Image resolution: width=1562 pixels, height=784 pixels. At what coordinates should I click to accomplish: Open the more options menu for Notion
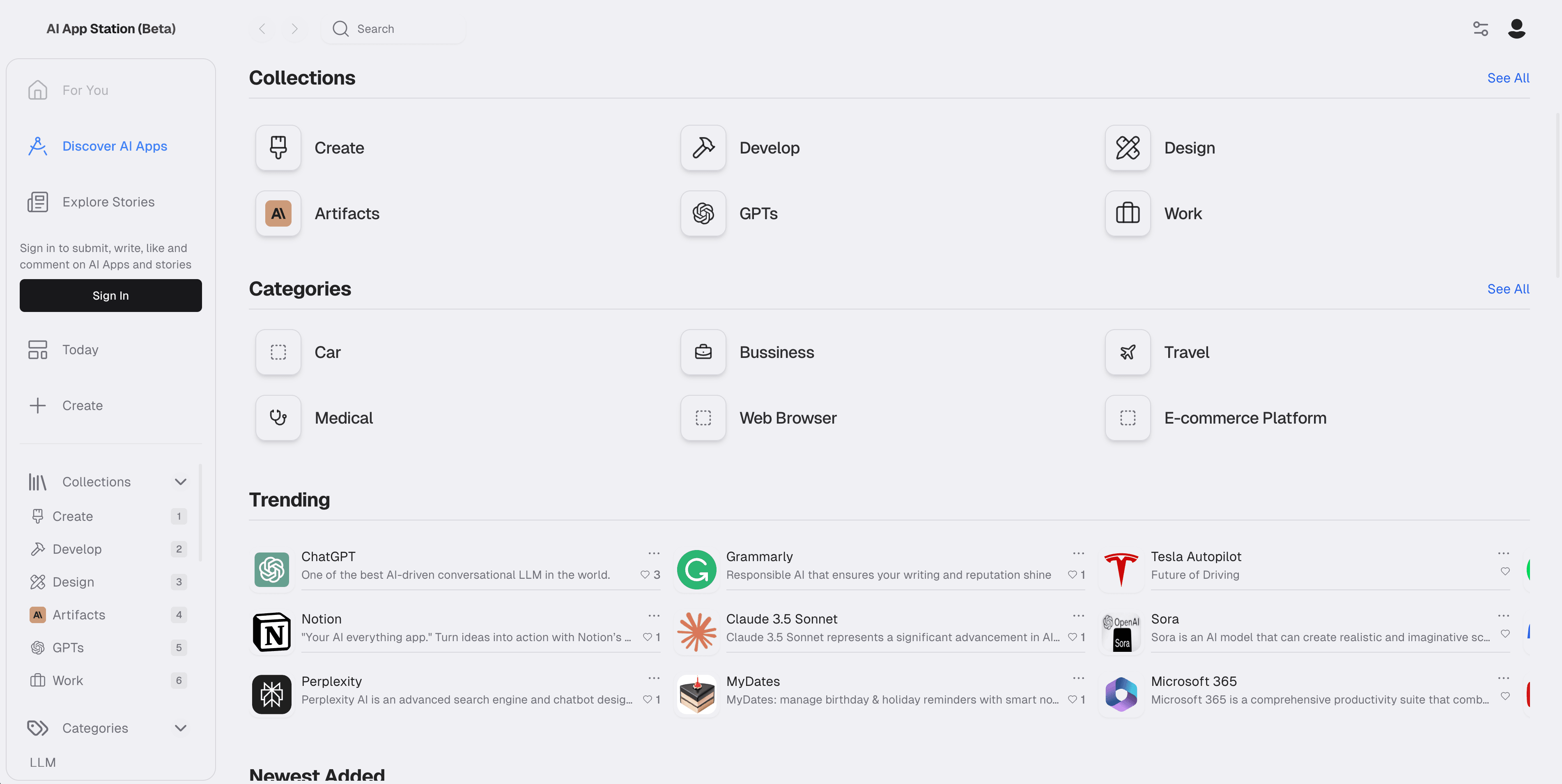pos(654,615)
